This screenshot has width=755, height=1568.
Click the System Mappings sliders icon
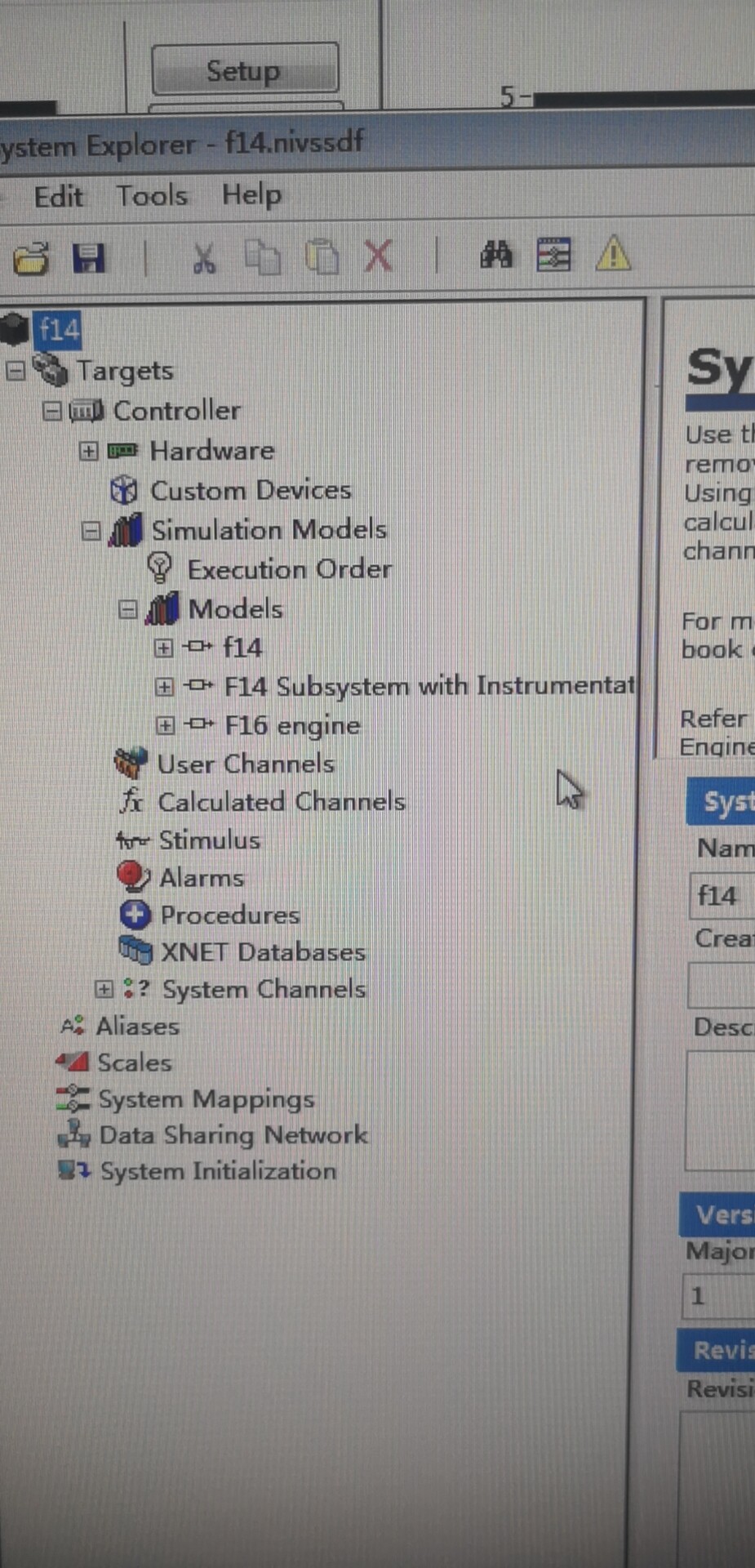(73, 1098)
